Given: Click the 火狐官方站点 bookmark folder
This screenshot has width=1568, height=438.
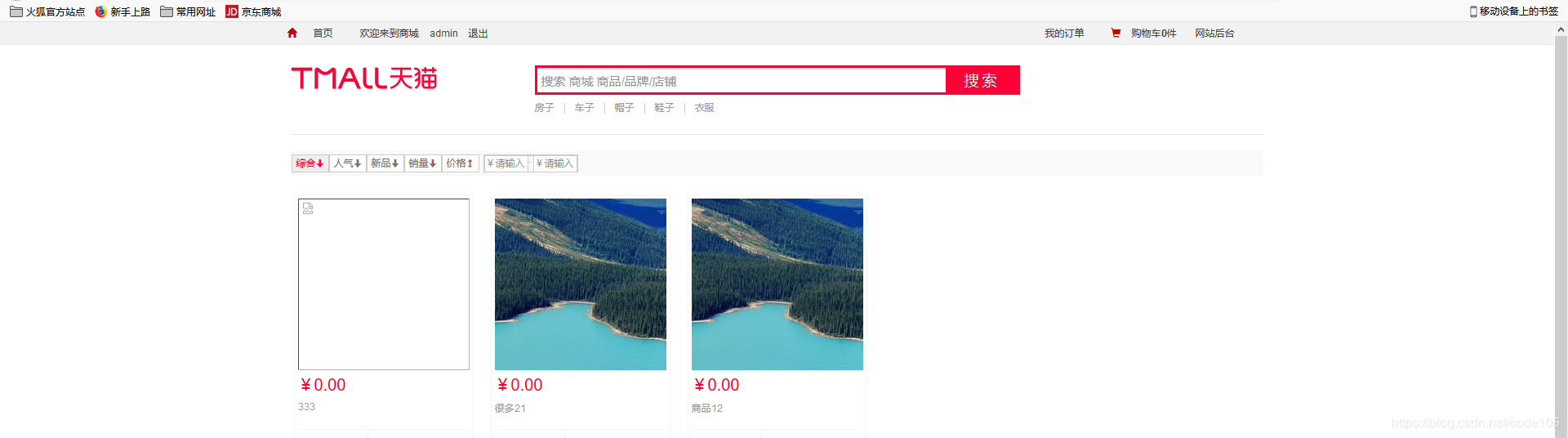Looking at the screenshot, I should click(47, 11).
